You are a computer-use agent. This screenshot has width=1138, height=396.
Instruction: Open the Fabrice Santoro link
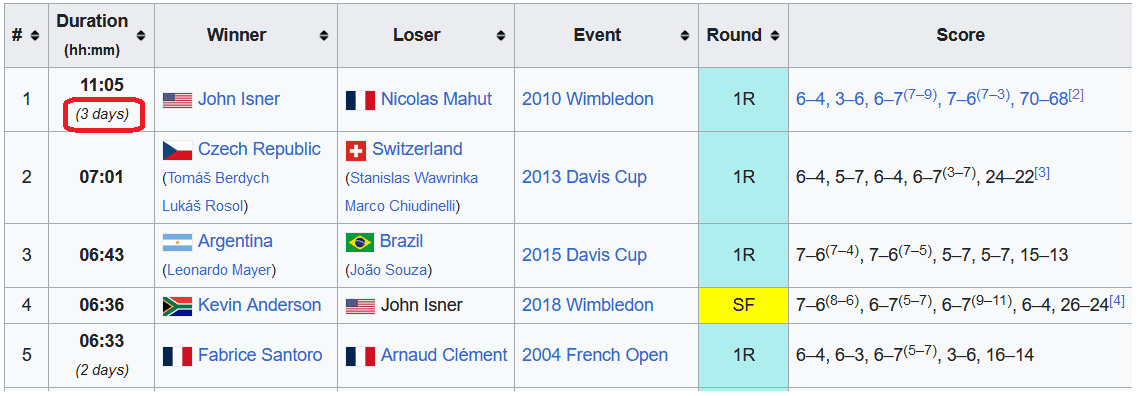pyautogui.click(x=260, y=355)
